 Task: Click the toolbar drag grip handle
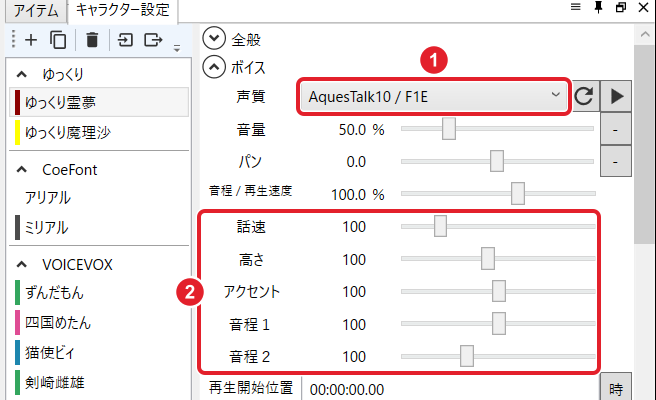click(13, 39)
